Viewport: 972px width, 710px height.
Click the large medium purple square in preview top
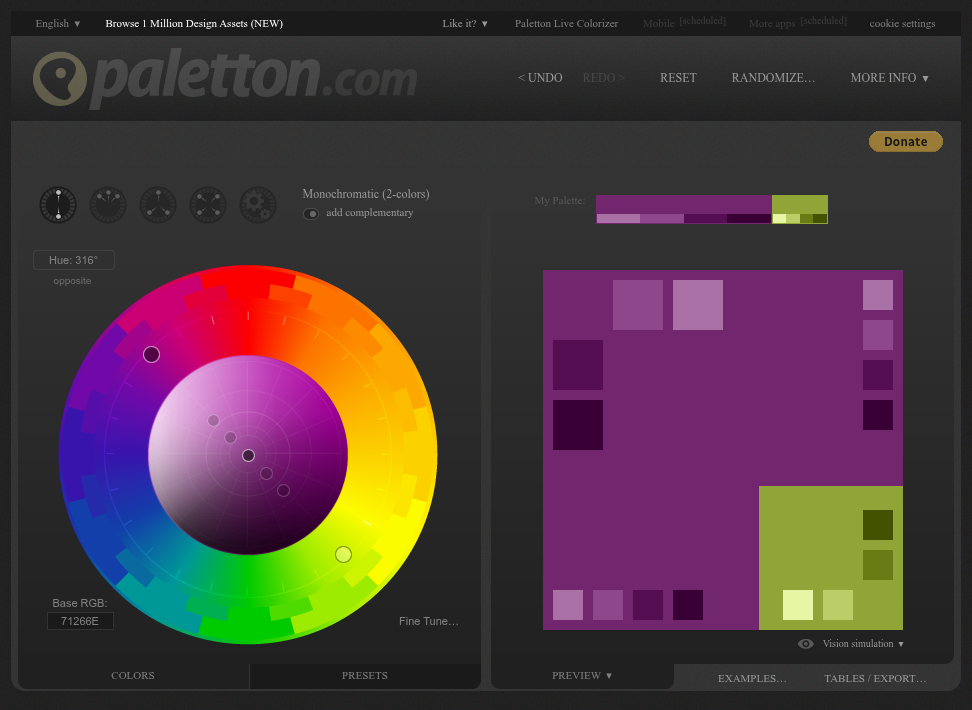click(x=638, y=305)
